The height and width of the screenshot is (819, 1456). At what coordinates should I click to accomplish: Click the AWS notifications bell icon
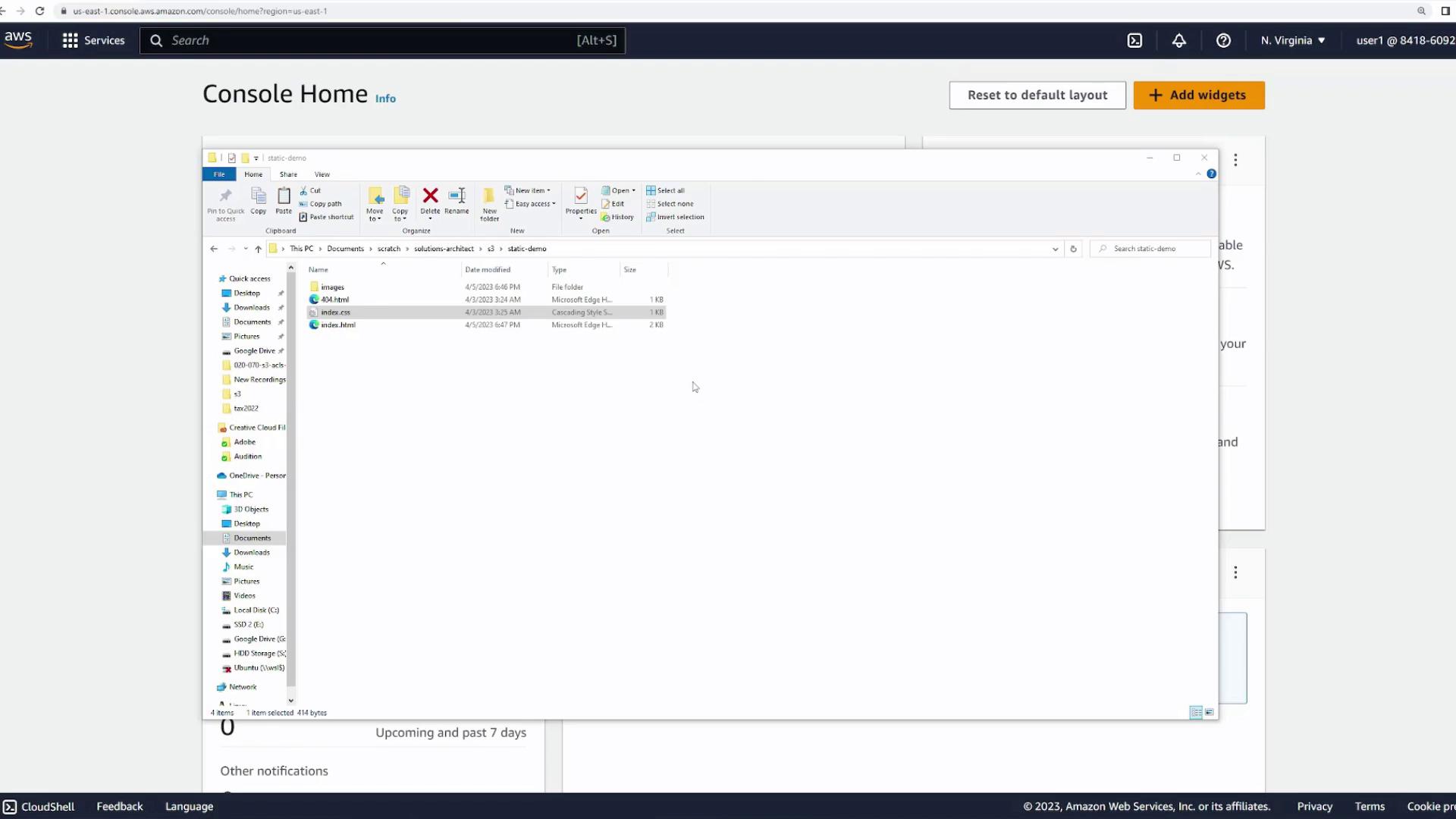(1178, 41)
